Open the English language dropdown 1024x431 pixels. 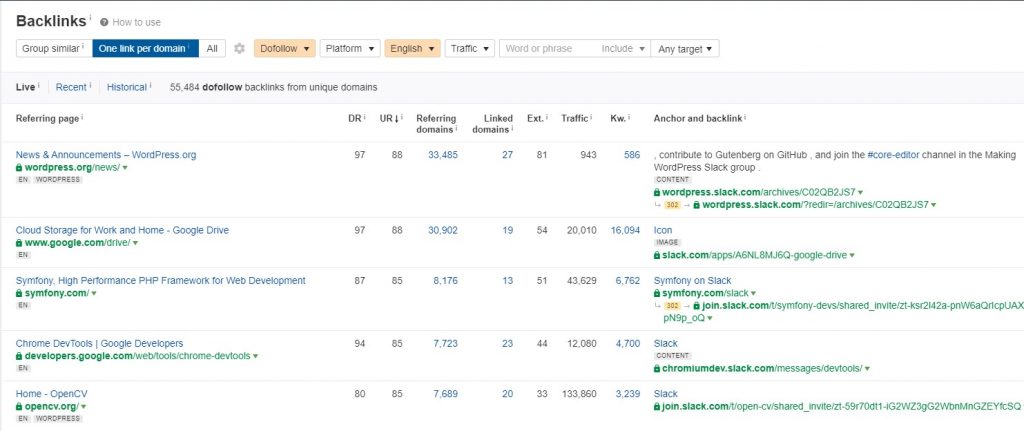(413, 48)
